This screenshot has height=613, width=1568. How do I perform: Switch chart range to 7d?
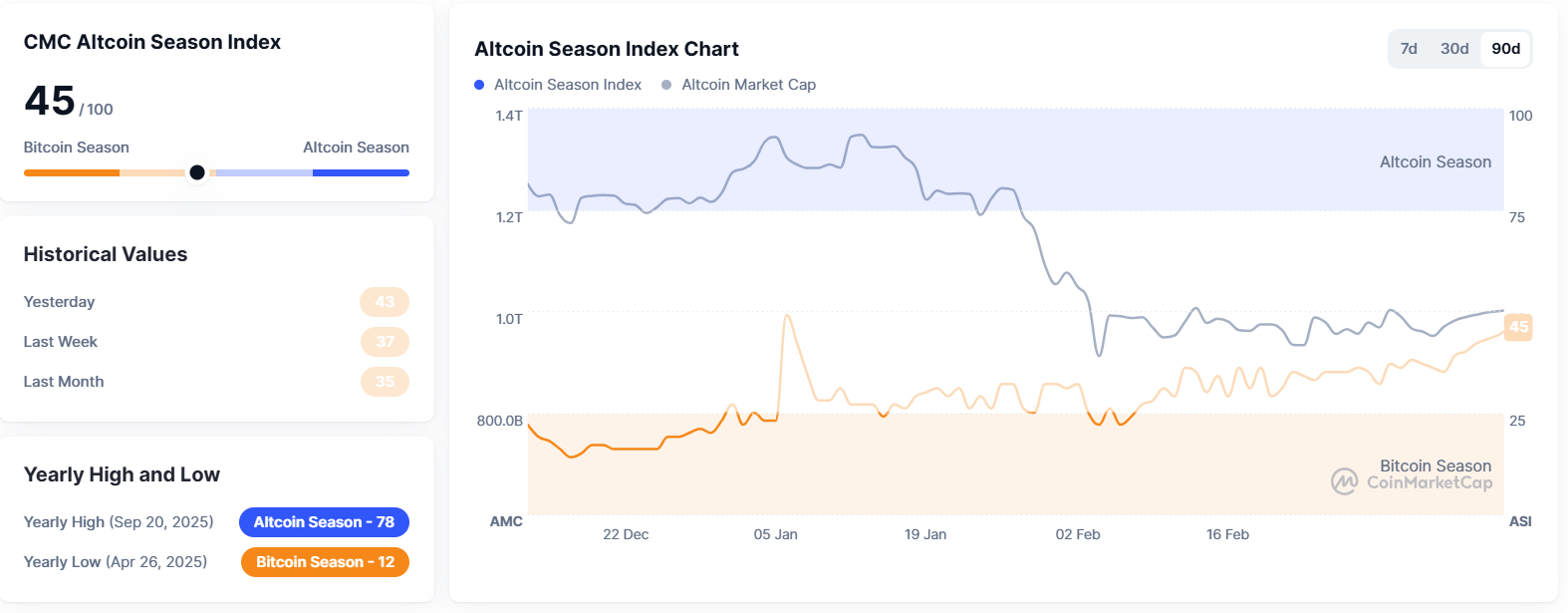pyautogui.click(x=1409, y=49)
